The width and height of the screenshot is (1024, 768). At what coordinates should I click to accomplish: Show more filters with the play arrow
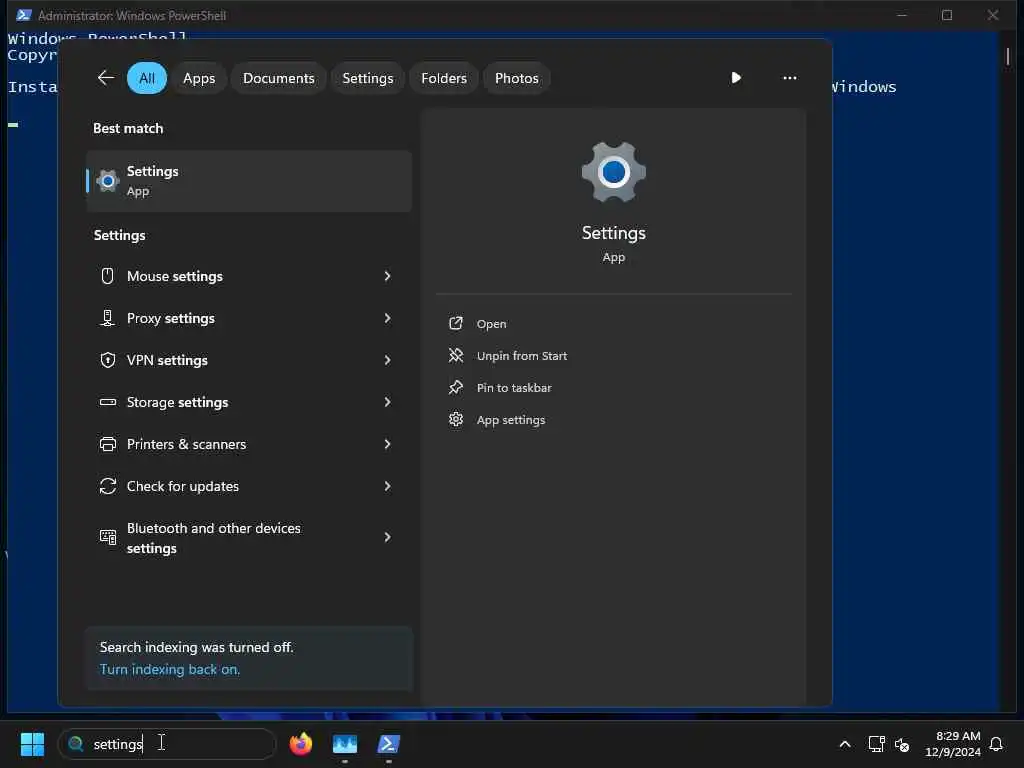coord(736,78)
